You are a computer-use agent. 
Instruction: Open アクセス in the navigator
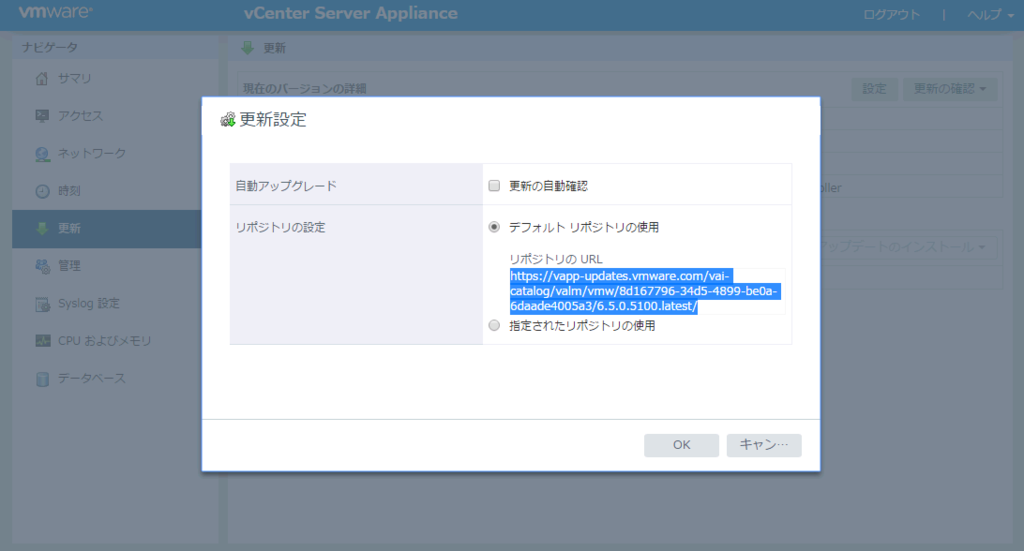[80, 116]
